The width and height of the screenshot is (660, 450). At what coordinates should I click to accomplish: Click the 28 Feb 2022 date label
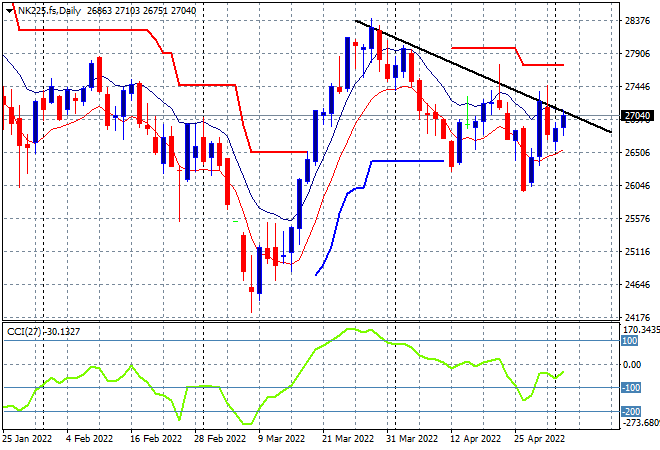[x=220, y=439]
